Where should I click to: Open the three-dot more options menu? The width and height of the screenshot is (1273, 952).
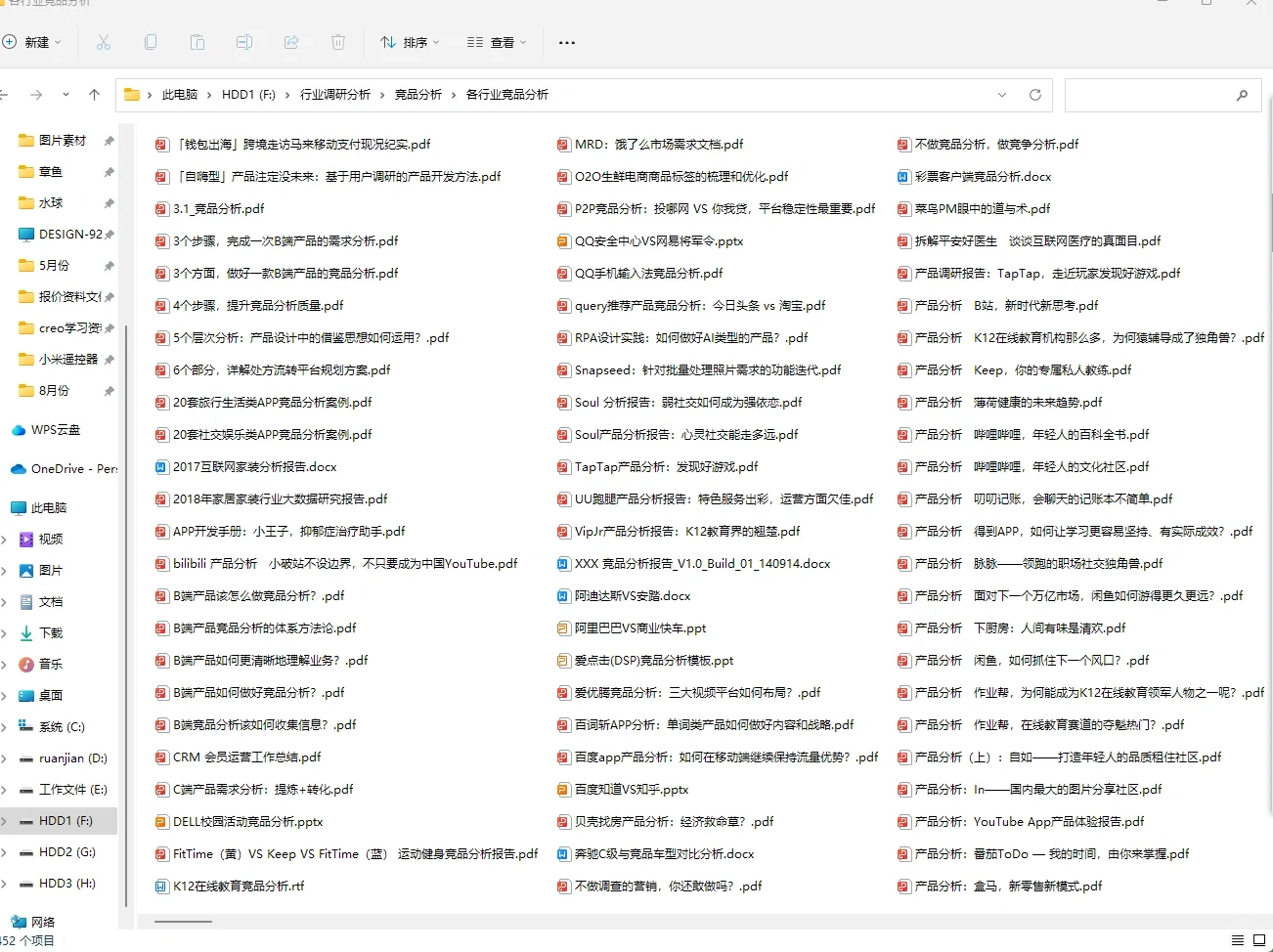click(567, 42)
